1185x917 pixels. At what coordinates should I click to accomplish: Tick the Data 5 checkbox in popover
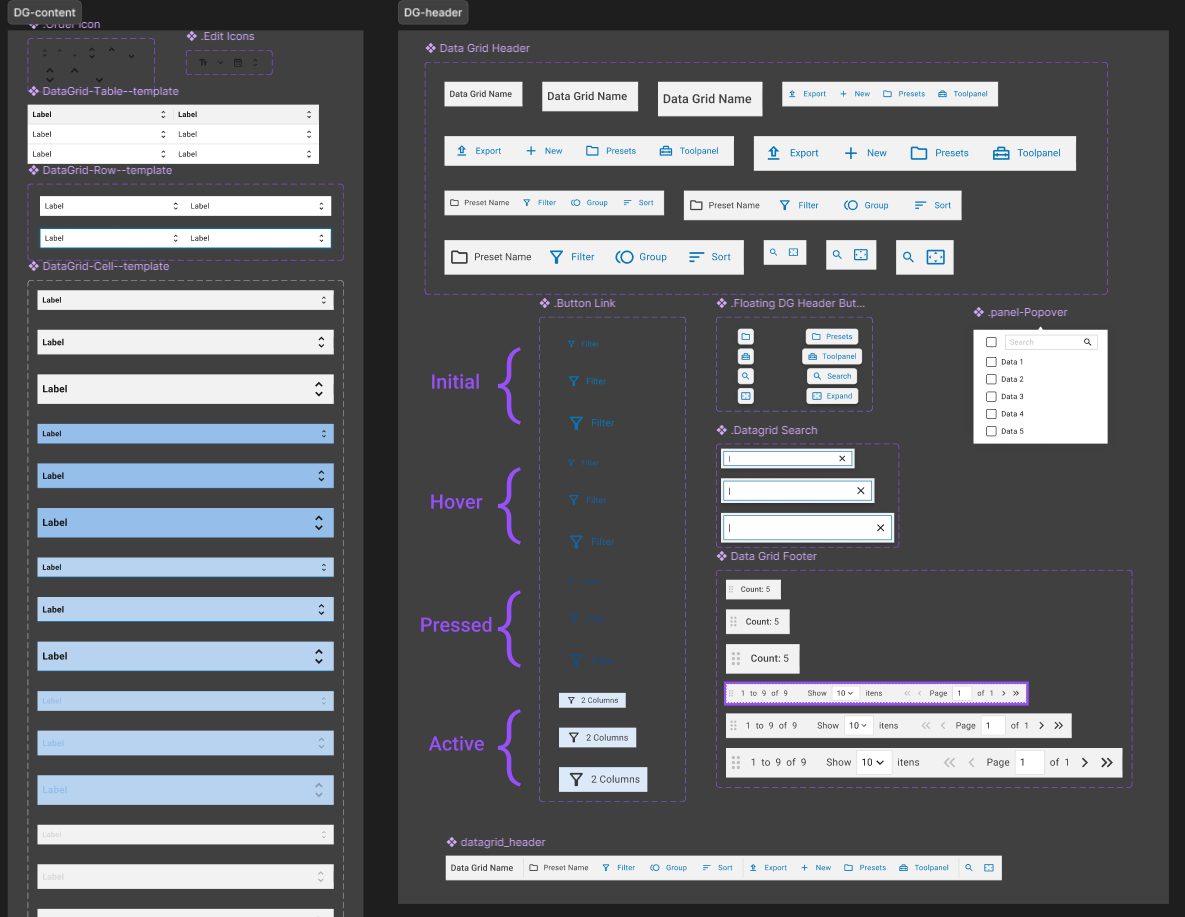[x=991, y=432]
